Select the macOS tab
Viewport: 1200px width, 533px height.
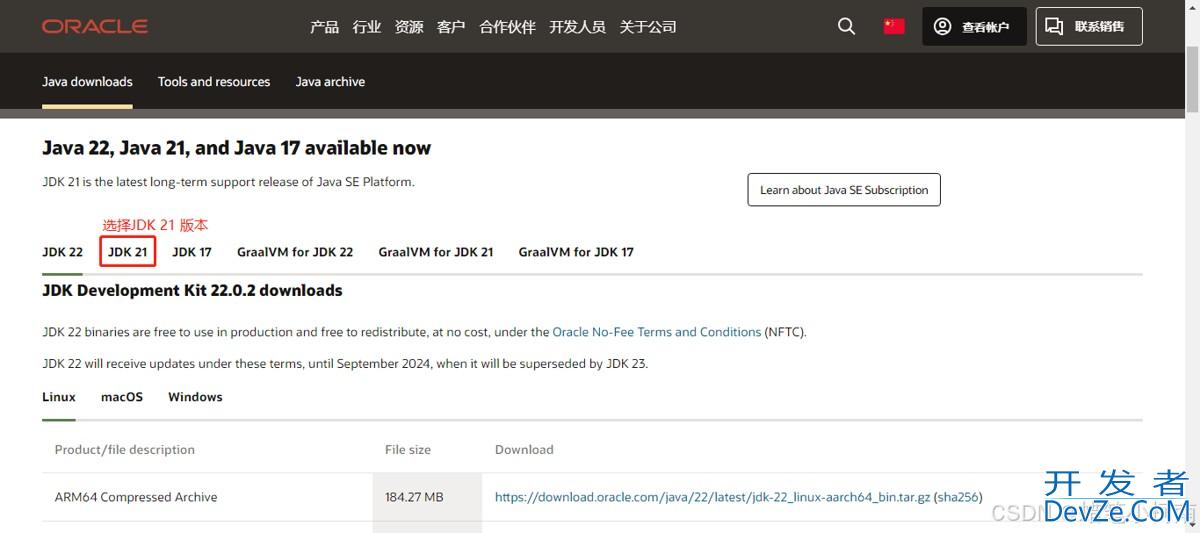click(122, 397)
